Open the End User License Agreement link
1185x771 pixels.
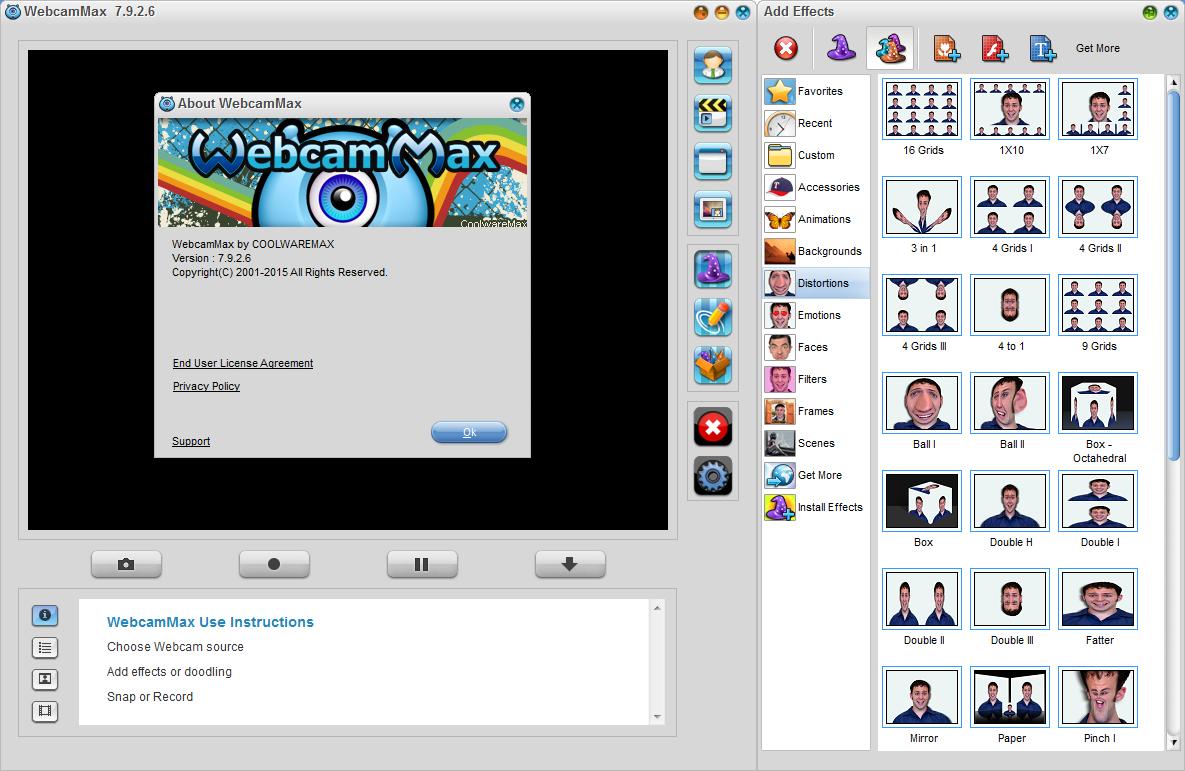pyautogui.click(x=243, y=364)
